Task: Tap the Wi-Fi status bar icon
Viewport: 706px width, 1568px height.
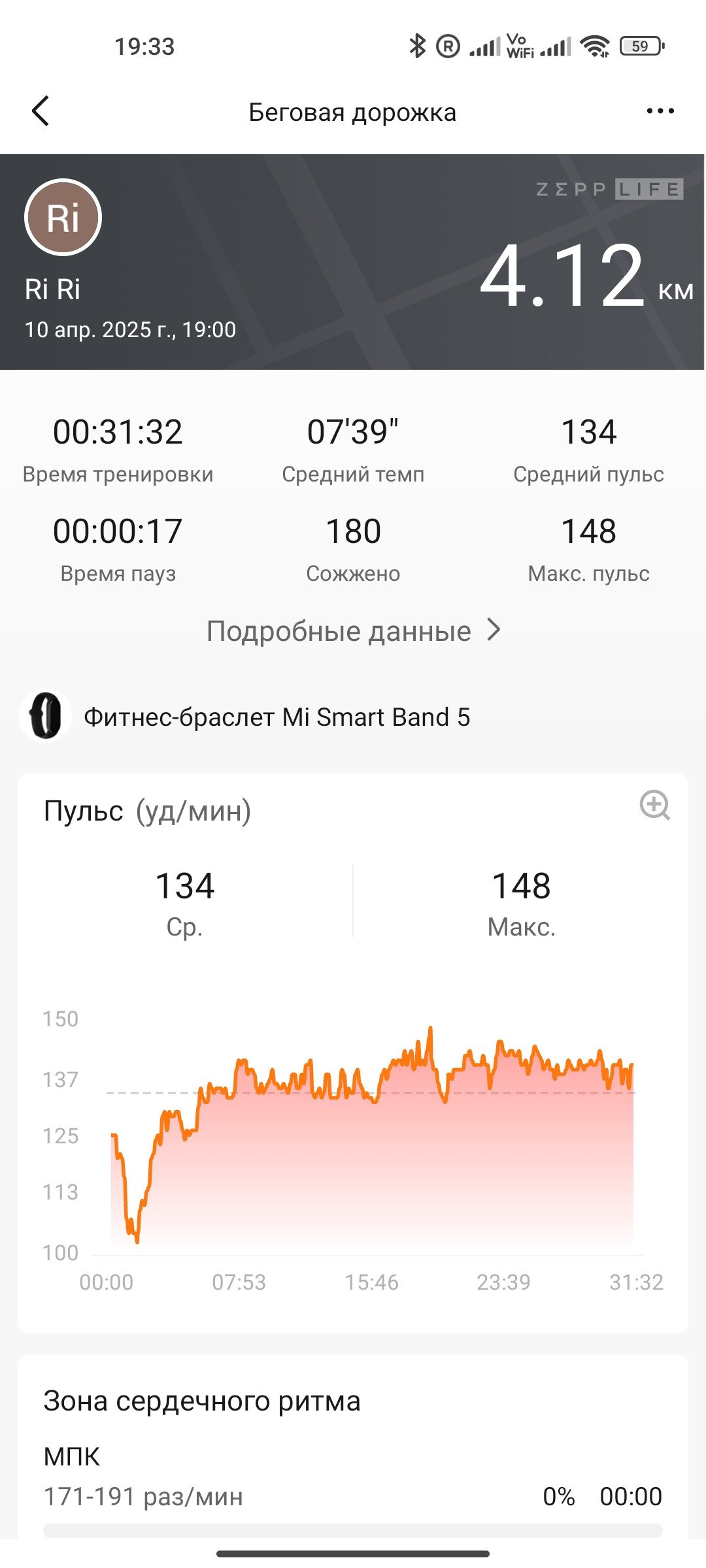Action: pyautogui.click(x=596, y=46)
